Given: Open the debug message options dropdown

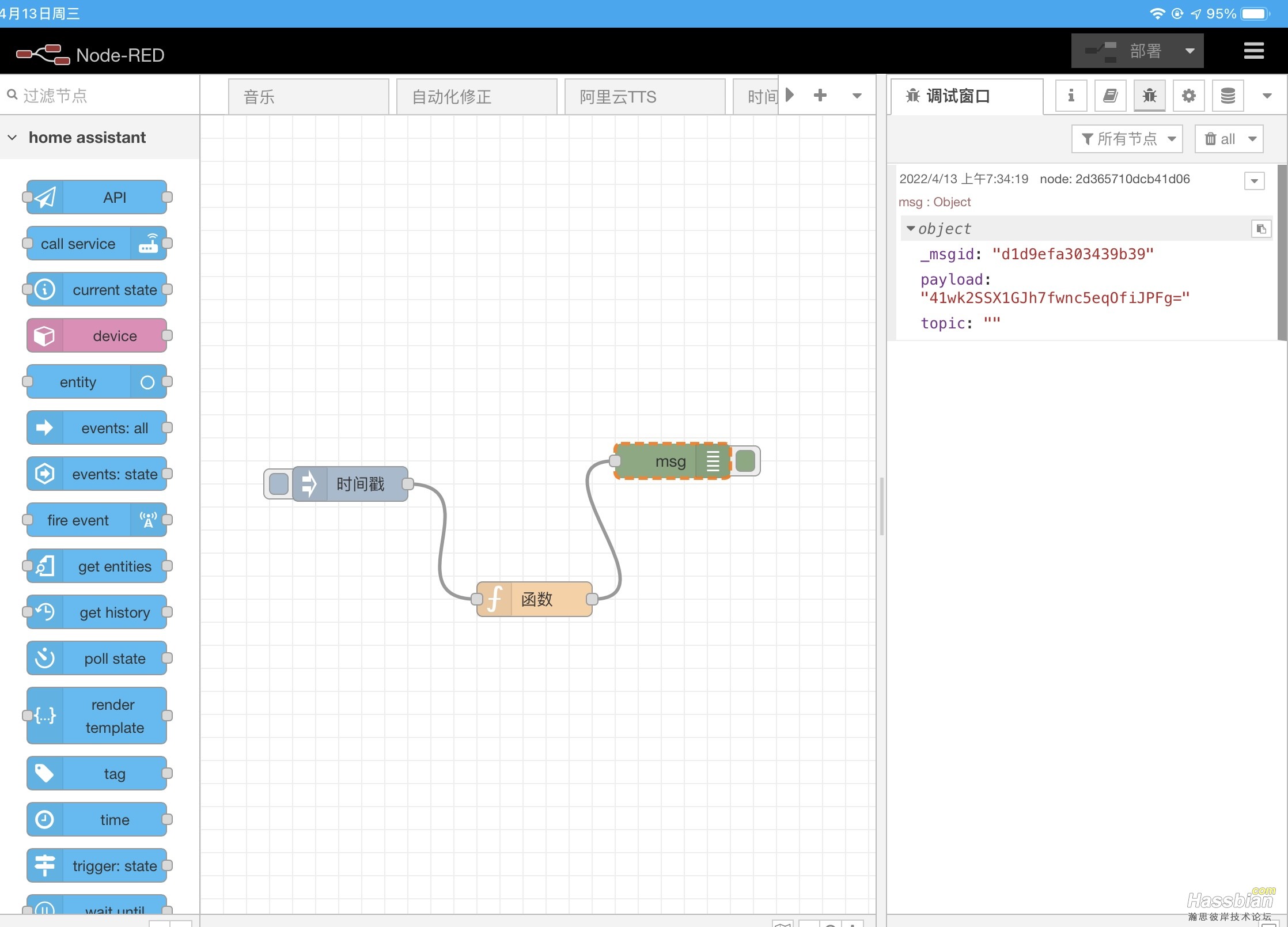Looking at the screenshot, I should click(1254, 181).
